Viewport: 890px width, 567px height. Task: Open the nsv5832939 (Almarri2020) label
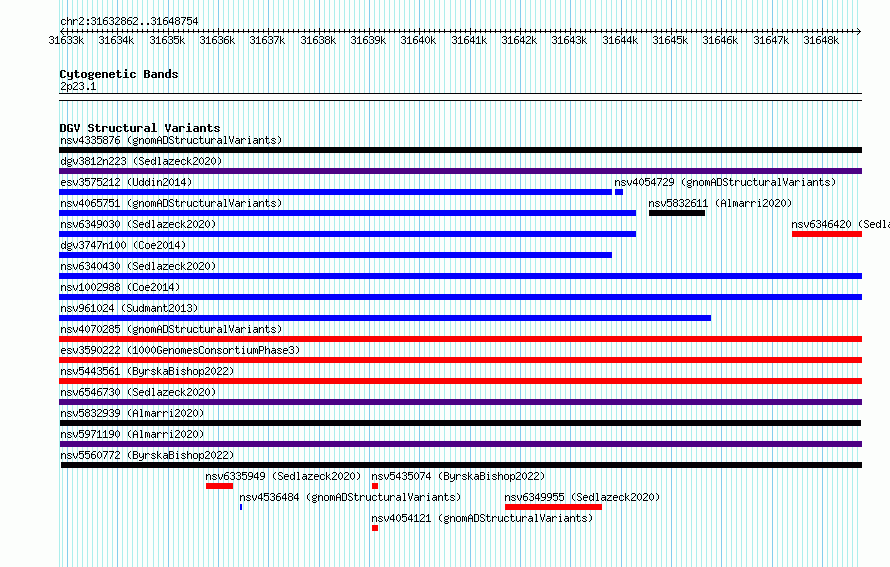pyautogui.click(x=132, y=413)
